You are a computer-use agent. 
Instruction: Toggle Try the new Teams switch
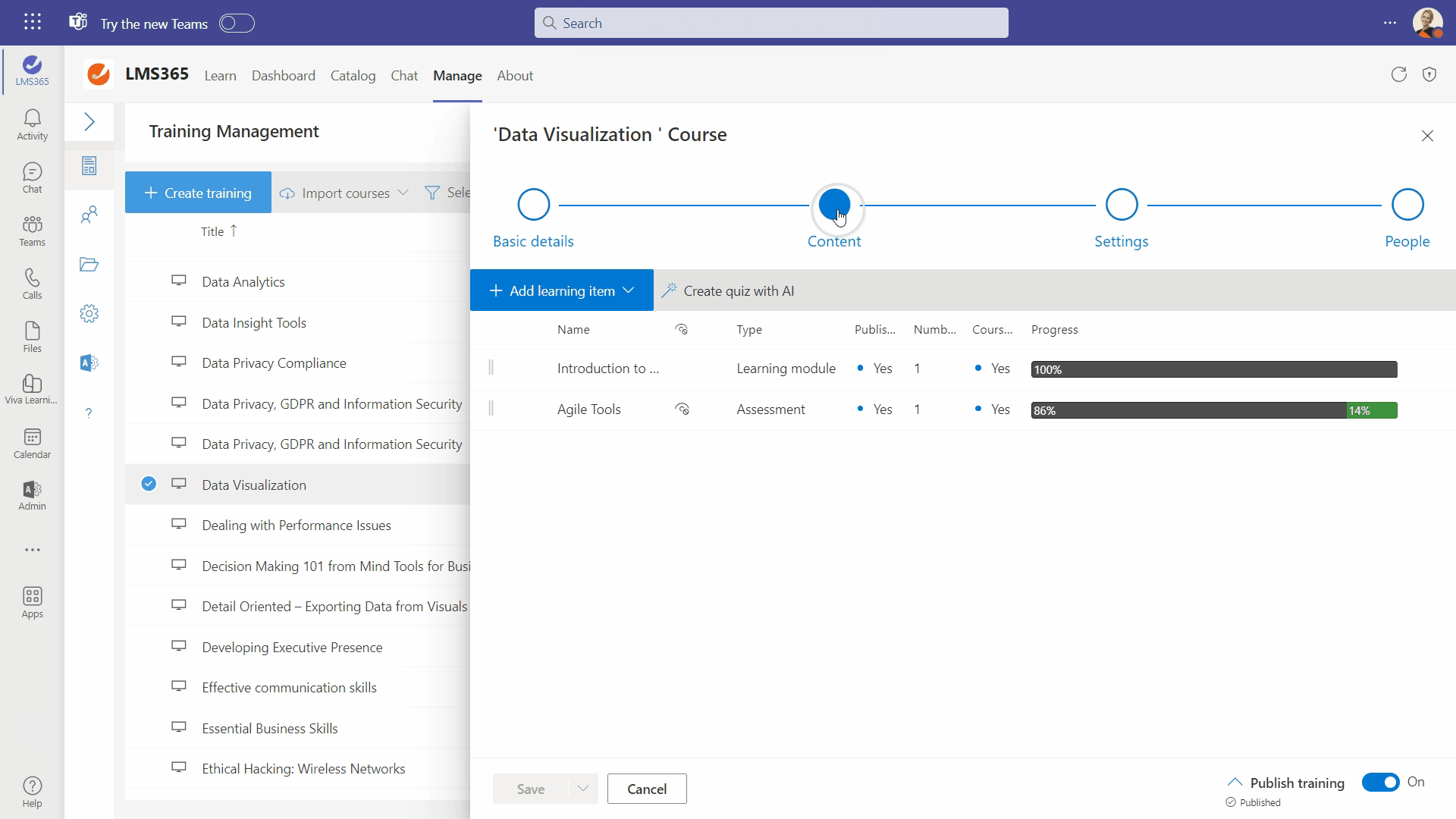pyautogui.click(x=237, y=24)
